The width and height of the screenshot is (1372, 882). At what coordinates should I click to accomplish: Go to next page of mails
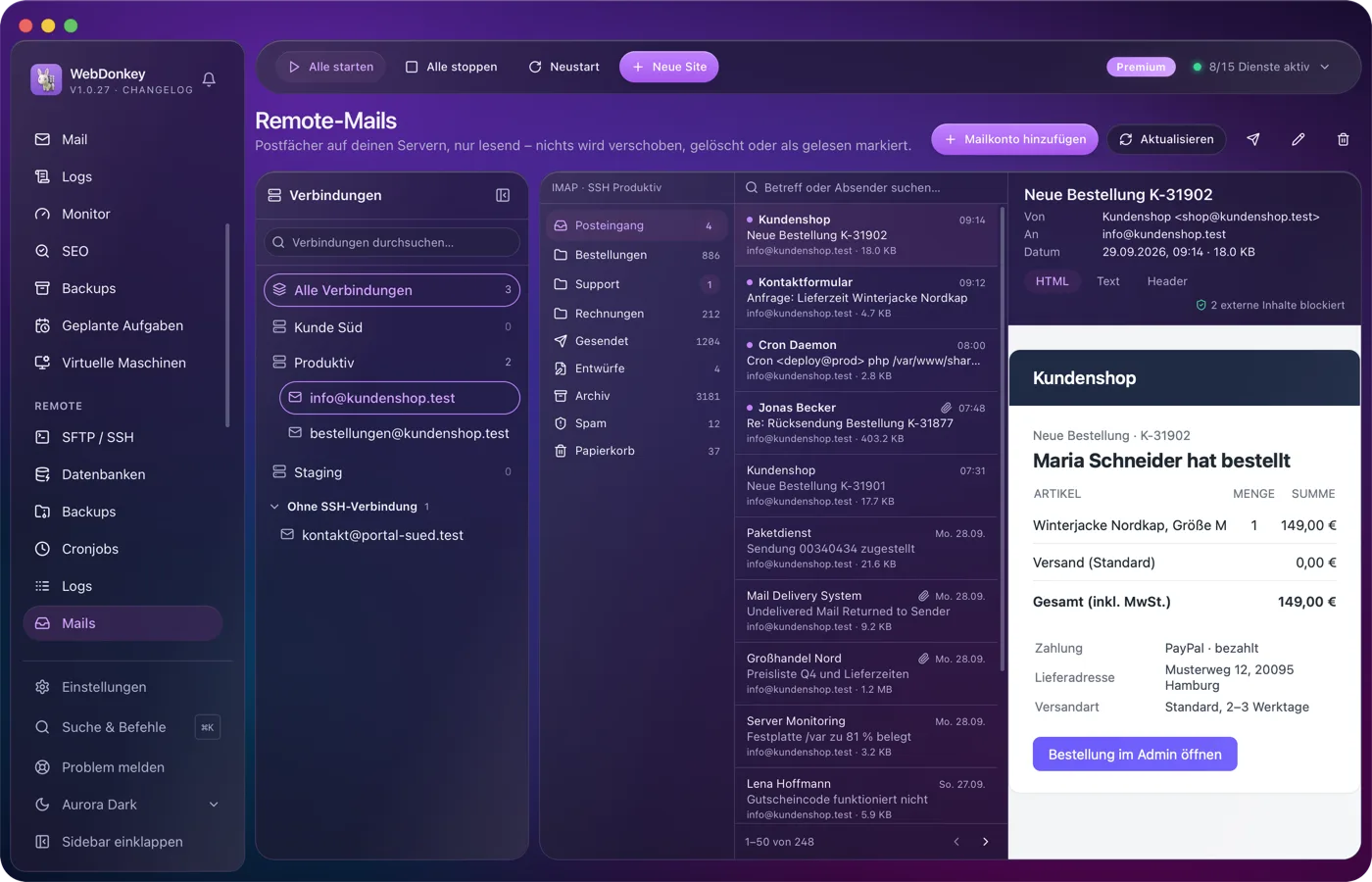[x=985, y=842]
